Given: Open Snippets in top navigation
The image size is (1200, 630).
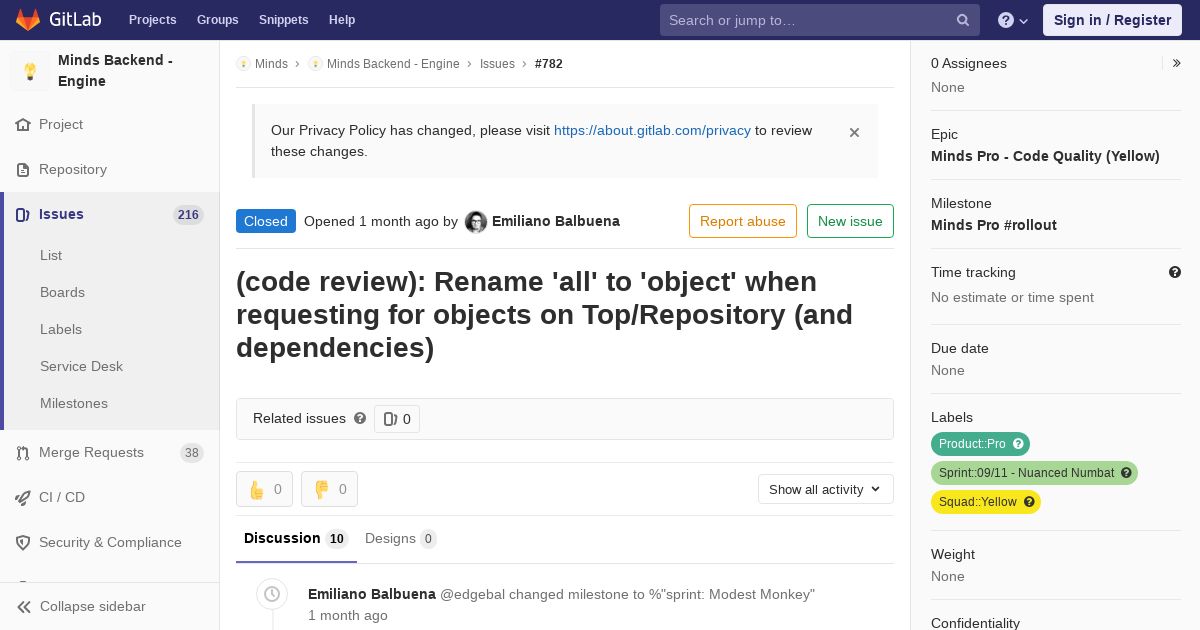Looking at the screenshot, I should (283, 20).
